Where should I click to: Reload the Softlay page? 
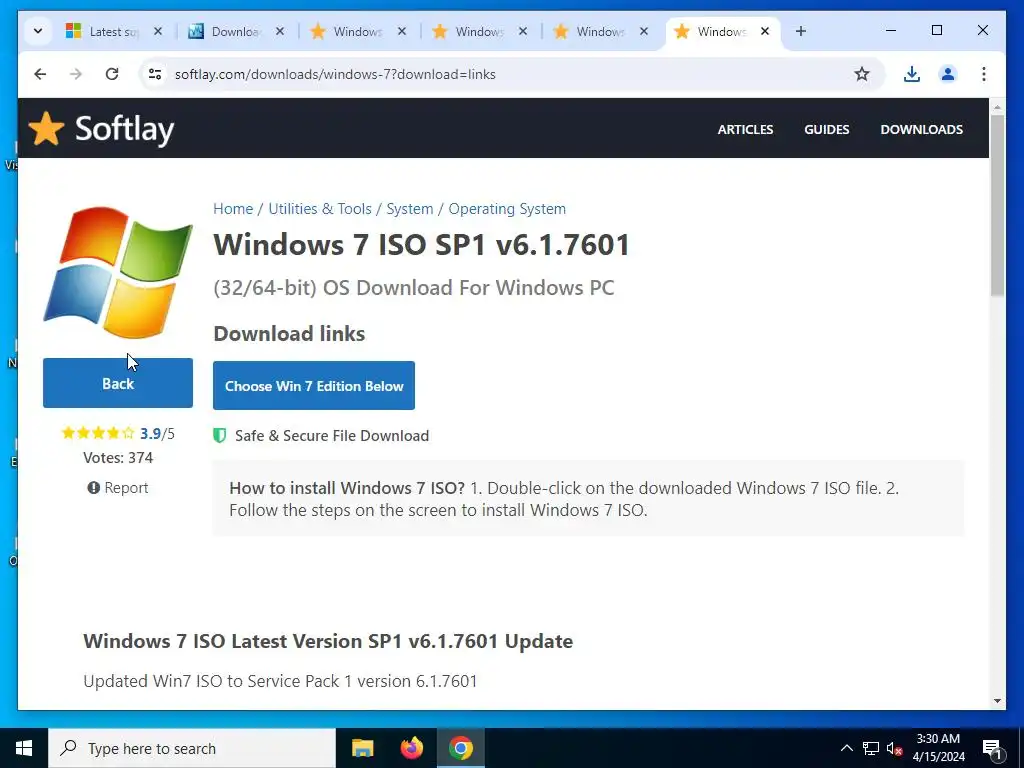(x=112, y=74)
